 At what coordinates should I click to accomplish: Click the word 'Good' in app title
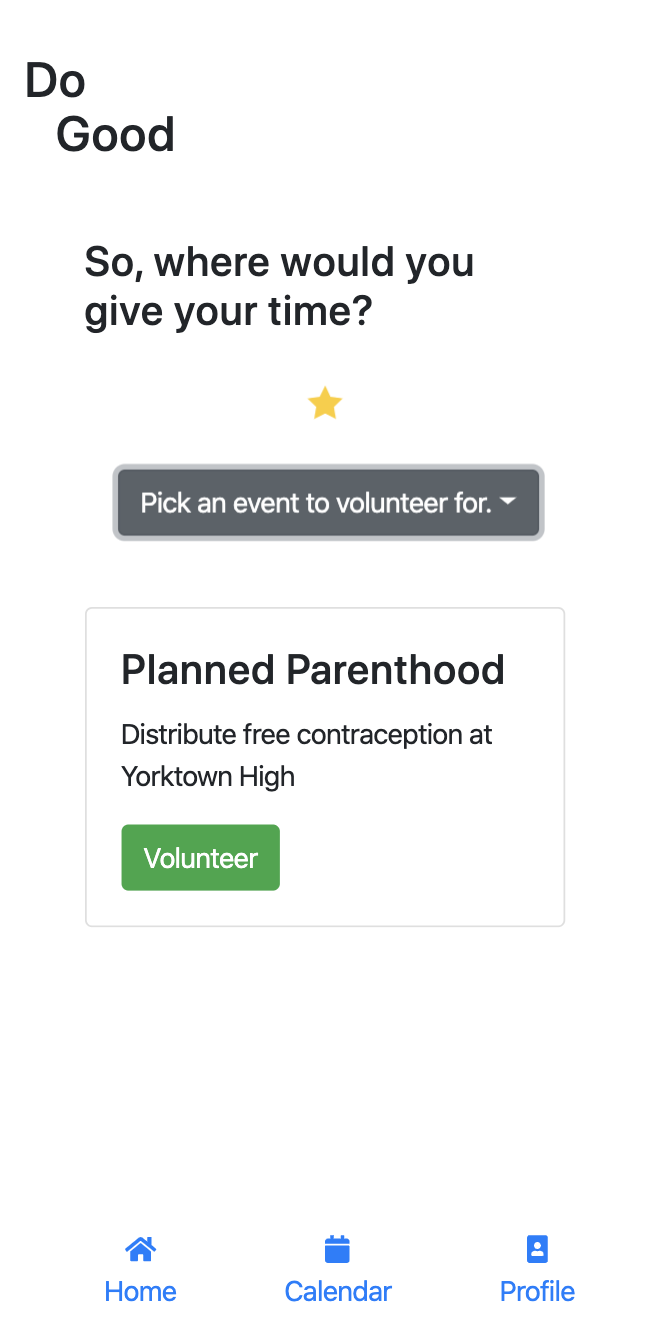[115, 135]
